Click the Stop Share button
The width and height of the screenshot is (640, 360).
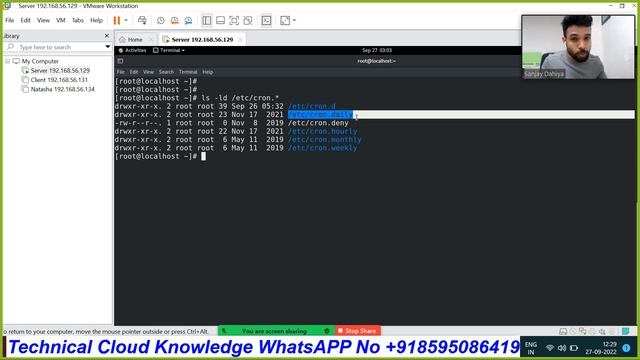pyautogui.click(x=358, y=331)
